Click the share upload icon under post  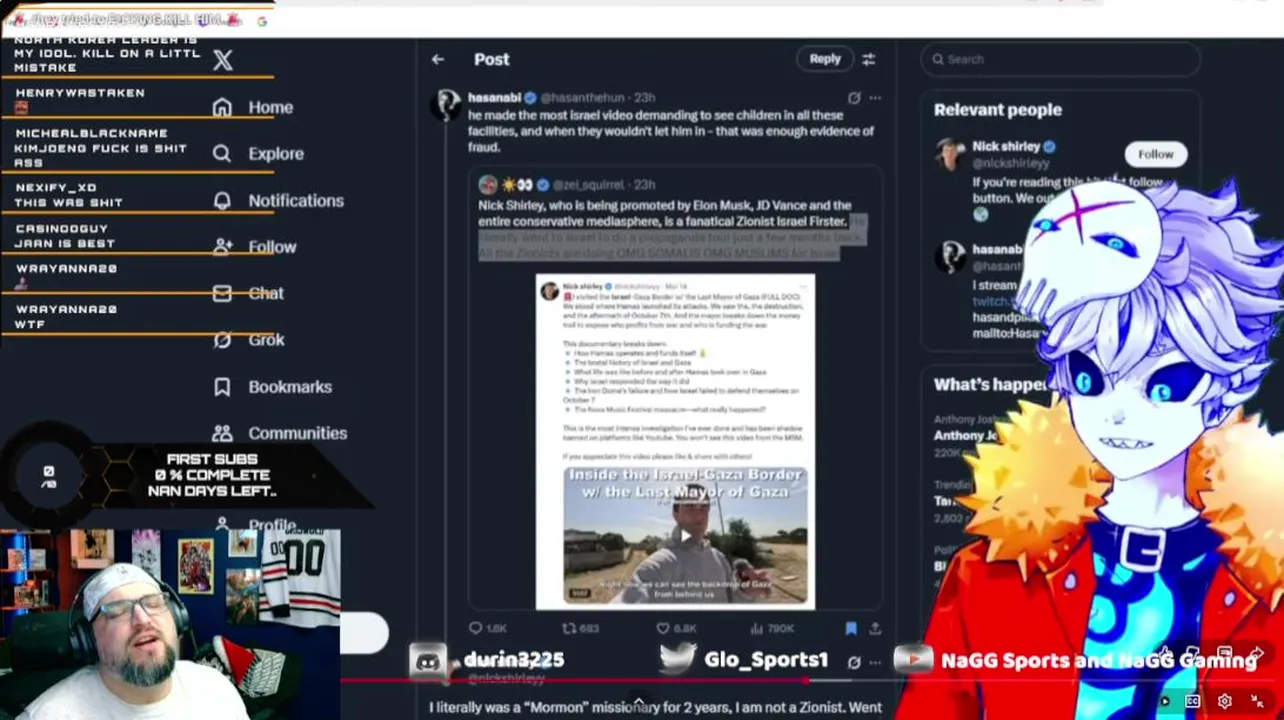coord(875,628)
